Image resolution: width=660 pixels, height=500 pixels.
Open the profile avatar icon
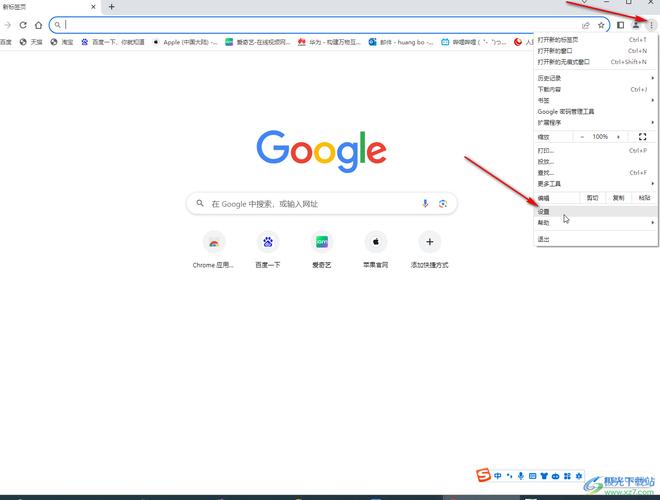(x=636, y=25)
